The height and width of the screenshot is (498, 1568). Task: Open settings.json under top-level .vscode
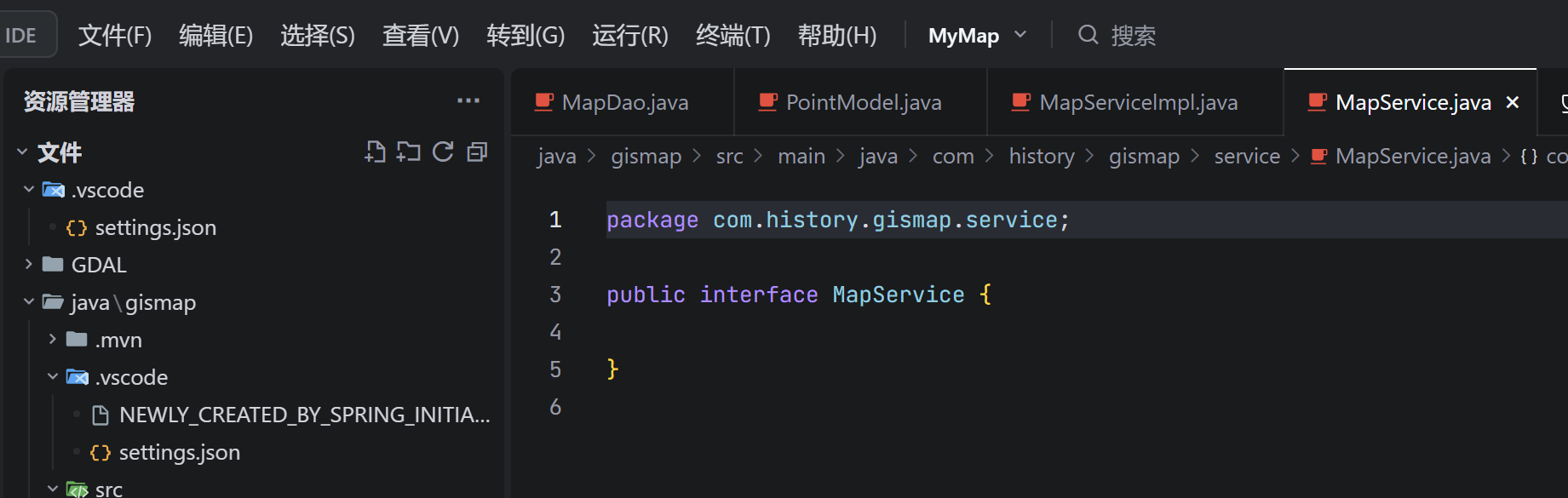pyautogui.click(x=156, y=227)
